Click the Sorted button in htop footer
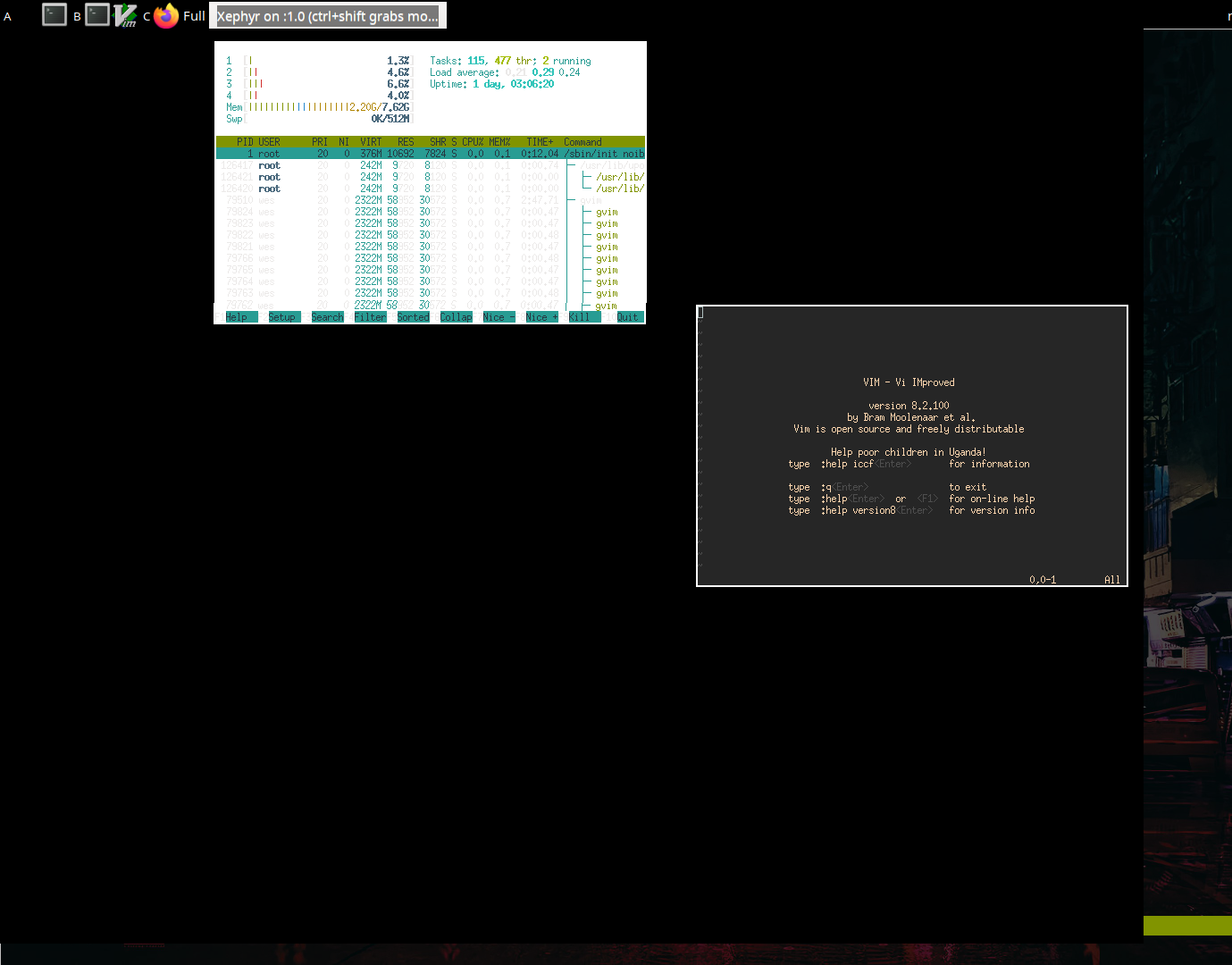This screenshot has width=1232, height=965. coord(413,317)
